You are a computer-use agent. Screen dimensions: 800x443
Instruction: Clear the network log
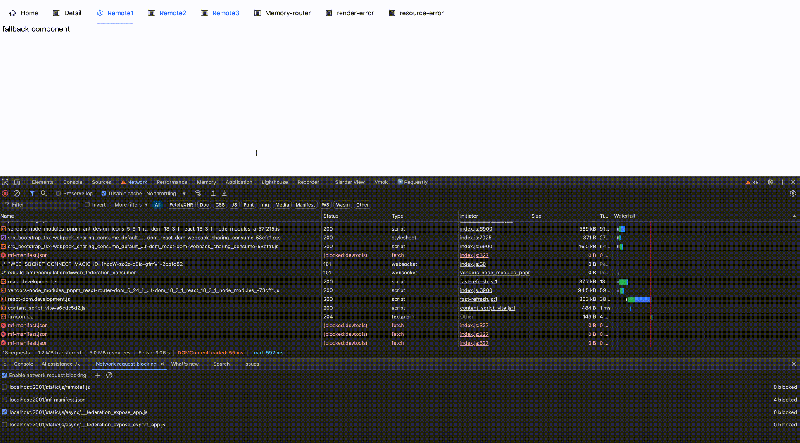click(x=17, y=193)
